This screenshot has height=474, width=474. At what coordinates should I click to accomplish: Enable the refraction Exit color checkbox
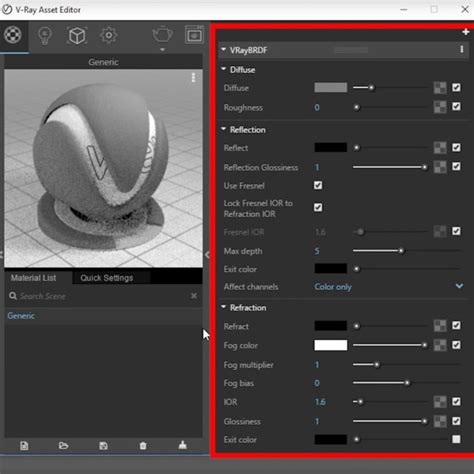coord(456,439)
